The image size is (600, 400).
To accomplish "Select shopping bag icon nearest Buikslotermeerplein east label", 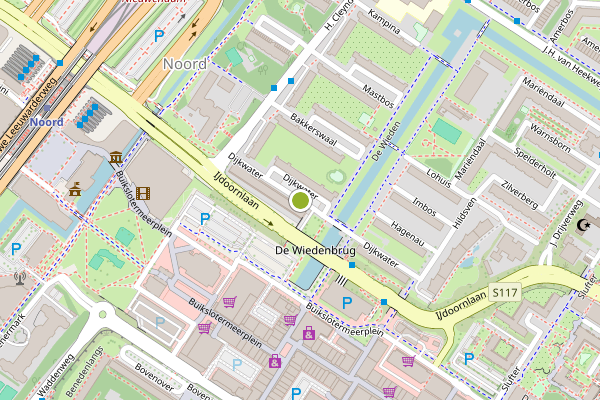I will coord(309,333).
